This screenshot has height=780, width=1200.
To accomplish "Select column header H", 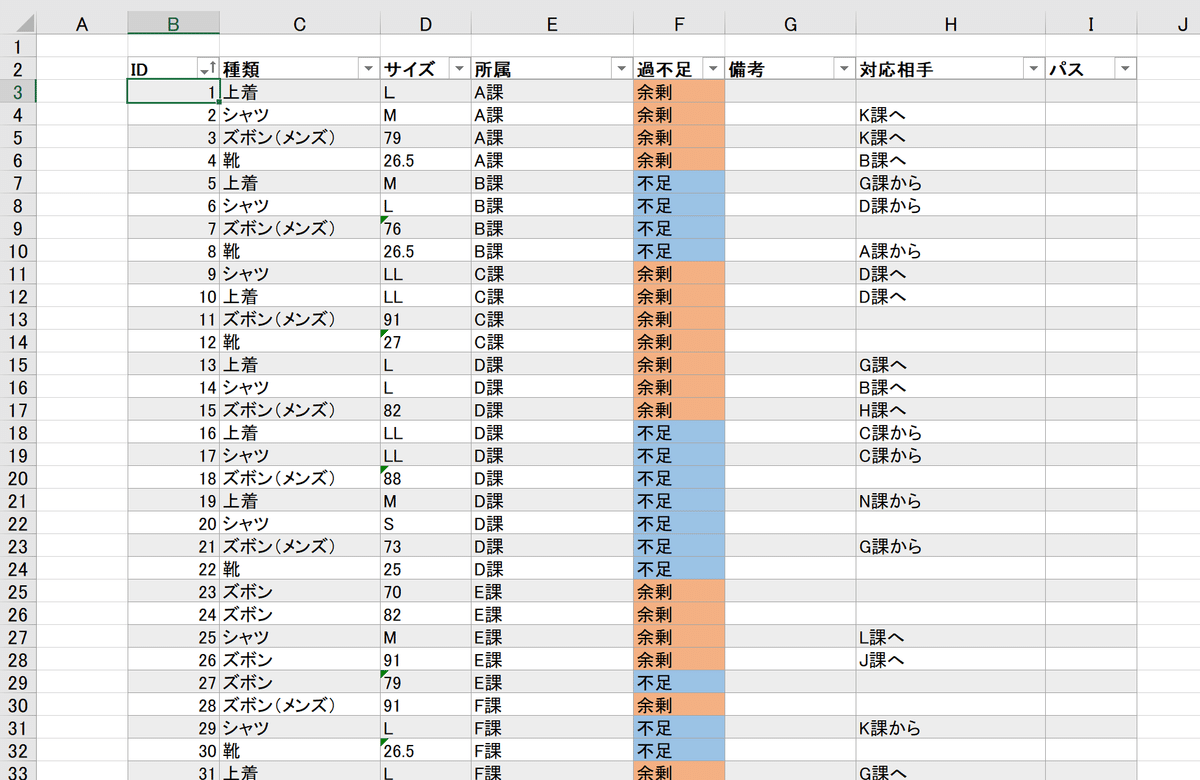I will pyautogui.click(x=951, y=25).
